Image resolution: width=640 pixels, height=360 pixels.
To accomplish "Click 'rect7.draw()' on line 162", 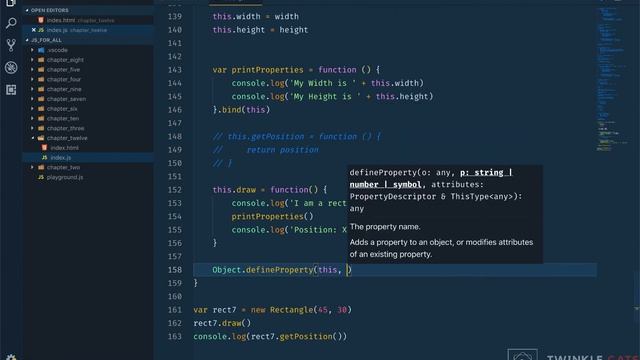I will (x=222, y=323).
